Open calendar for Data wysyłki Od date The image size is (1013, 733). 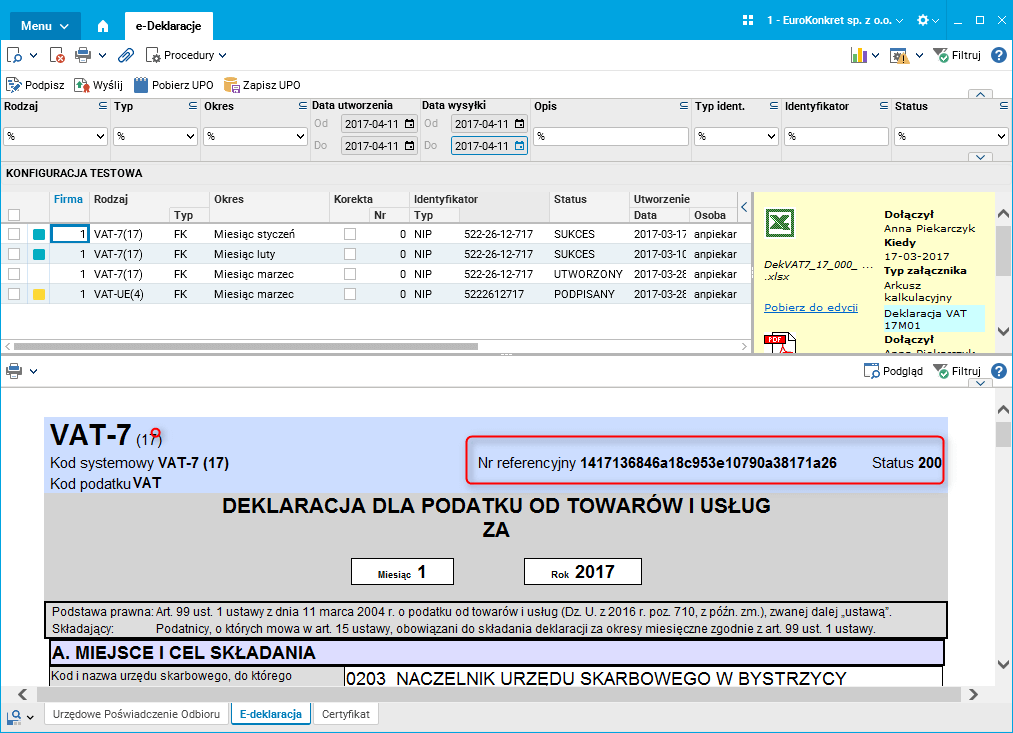(519, 124)
